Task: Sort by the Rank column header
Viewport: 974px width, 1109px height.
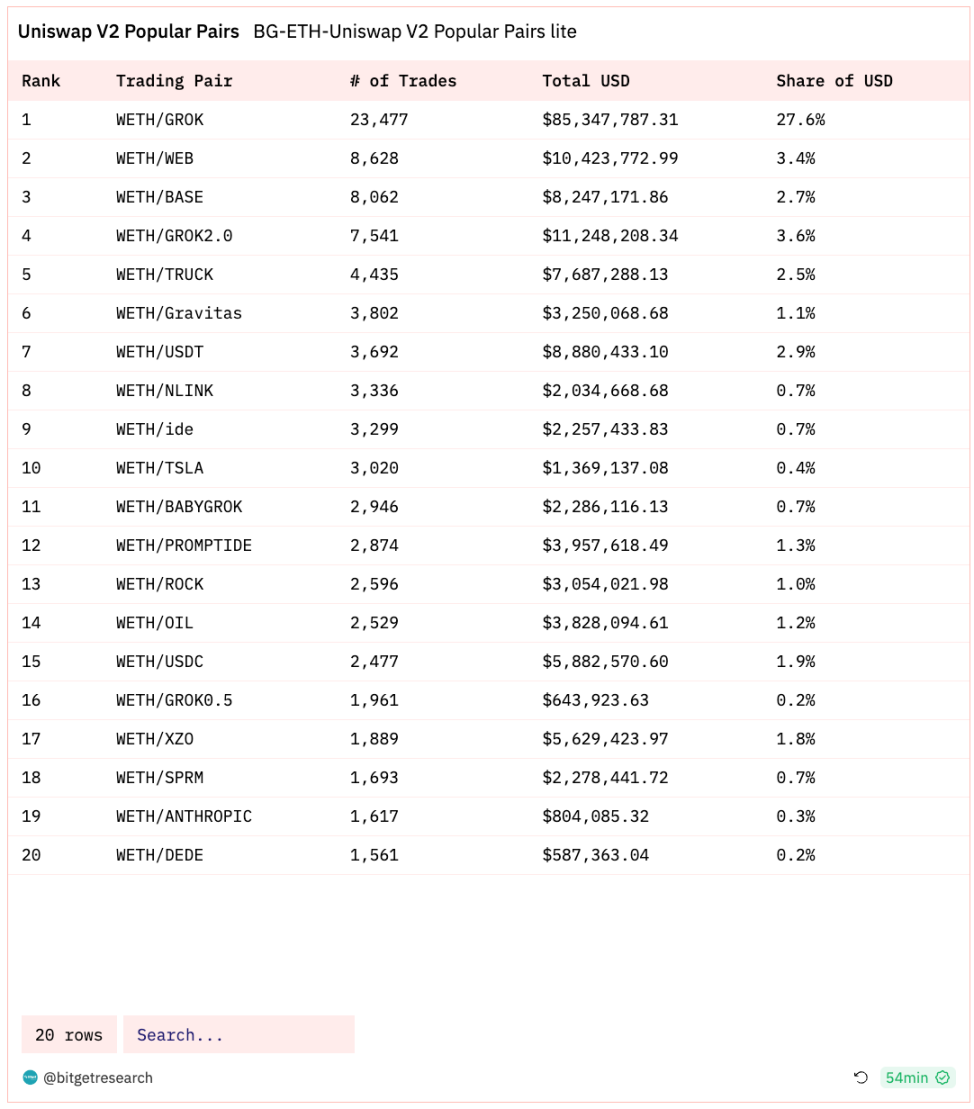Action: (x=41, y=81)
